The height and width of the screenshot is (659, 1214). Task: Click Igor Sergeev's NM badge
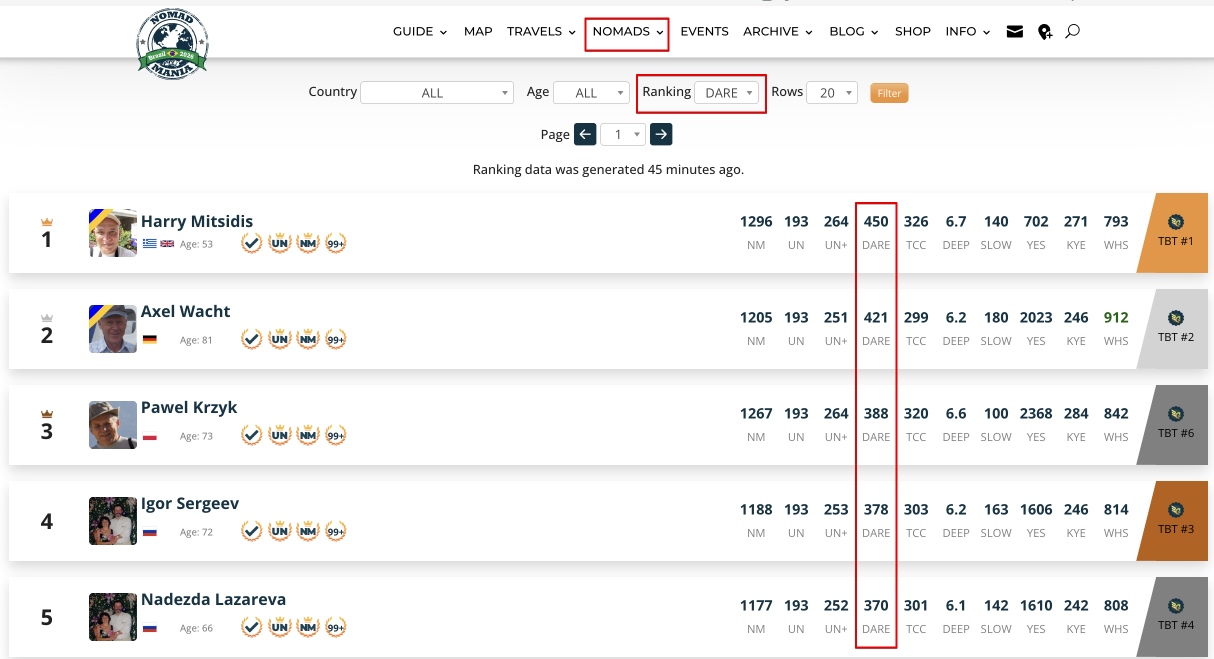308,531
